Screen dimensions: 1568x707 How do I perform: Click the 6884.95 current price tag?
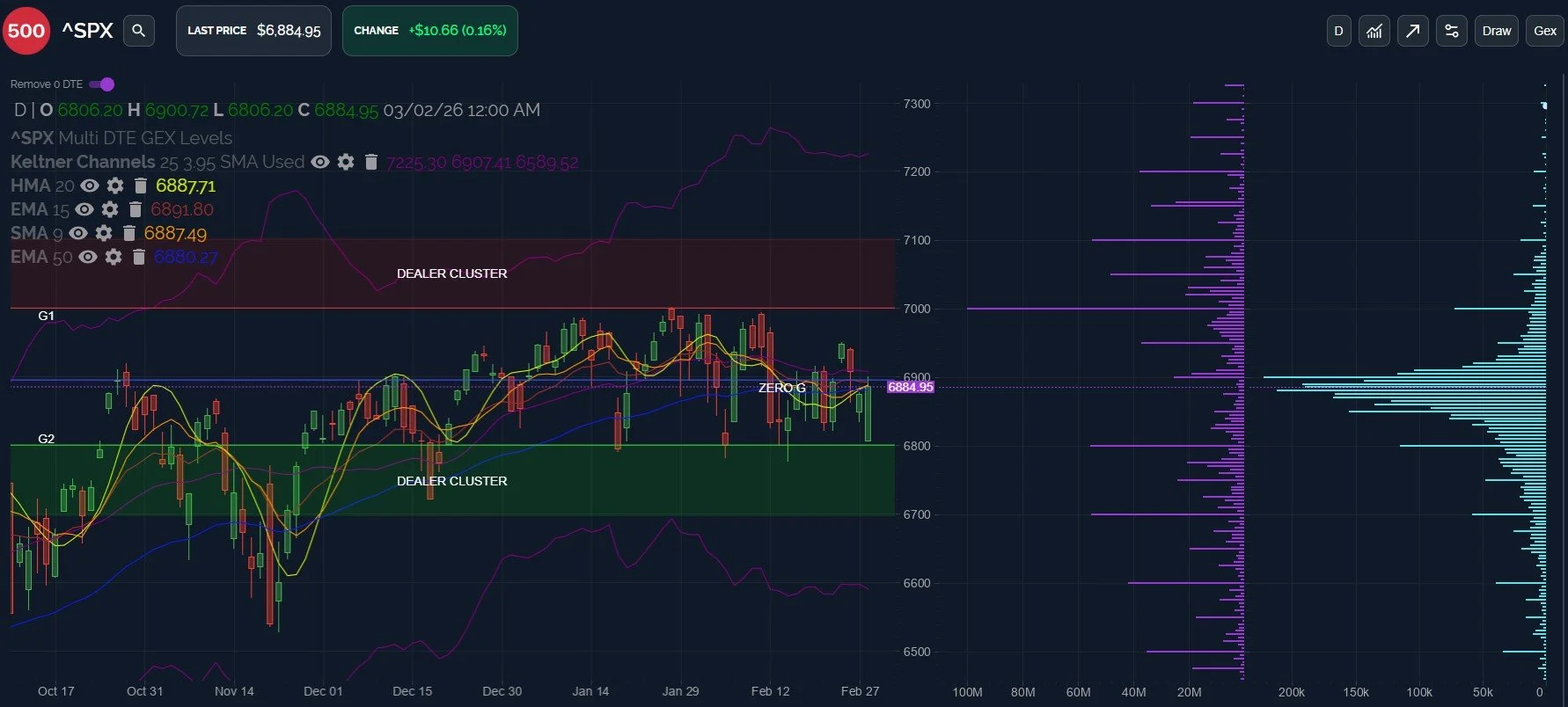tap(910, 387)
